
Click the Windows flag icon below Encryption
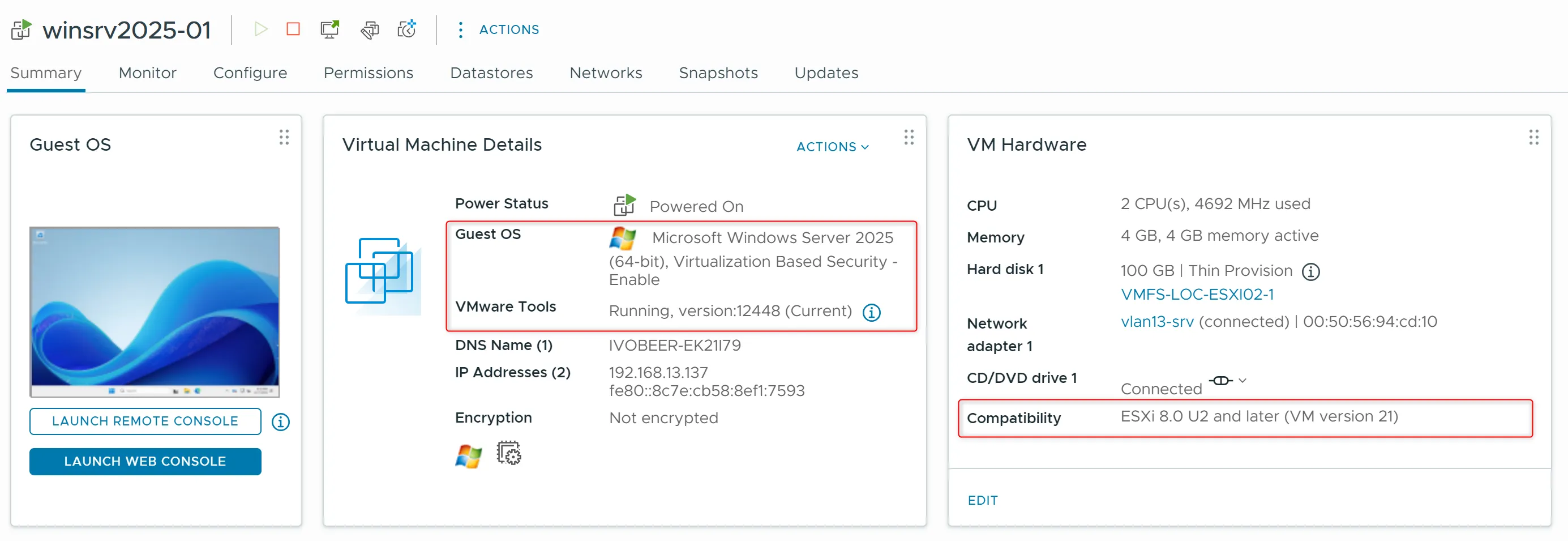469,455
